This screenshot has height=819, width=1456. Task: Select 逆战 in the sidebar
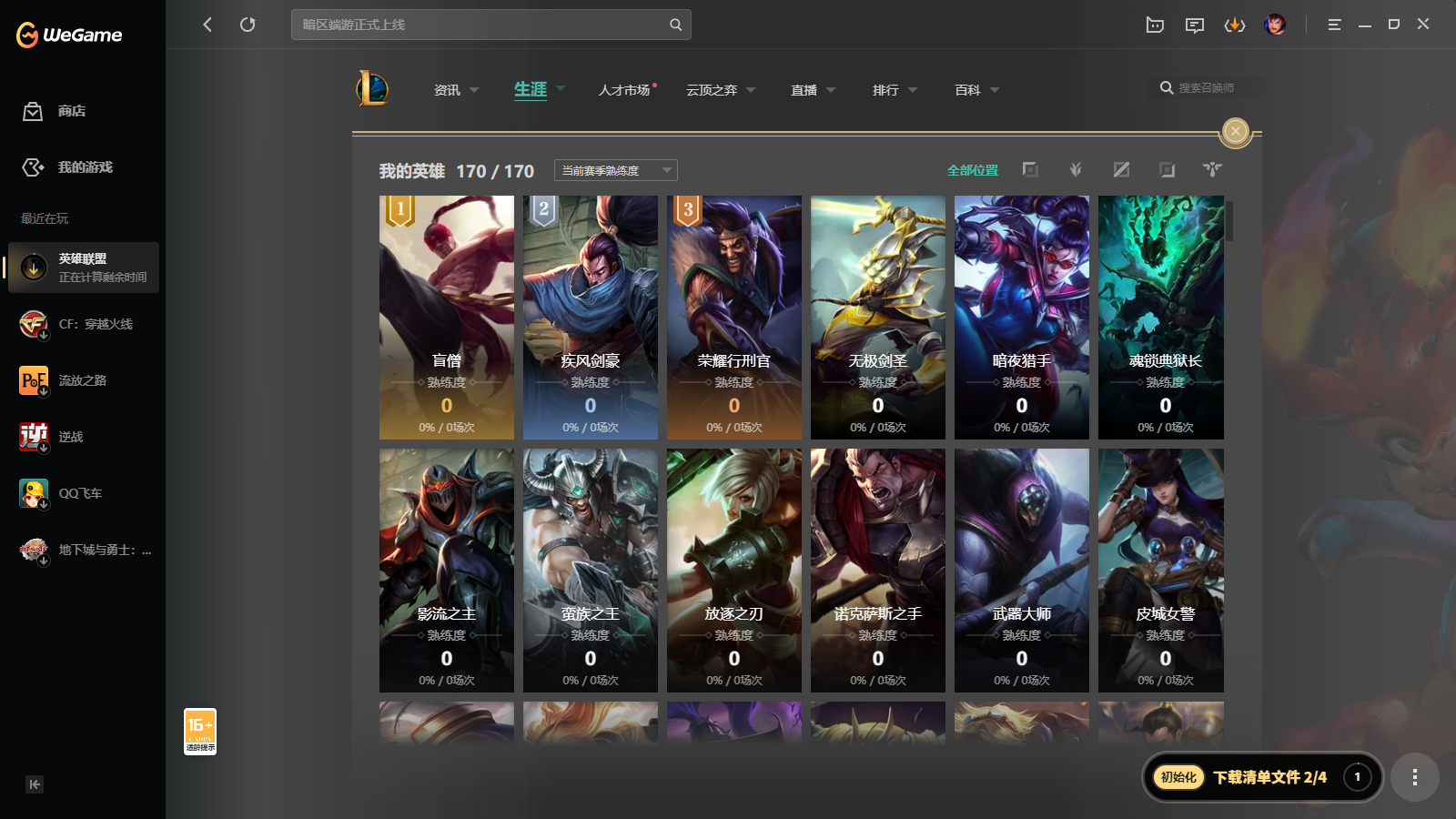(84, 437)
